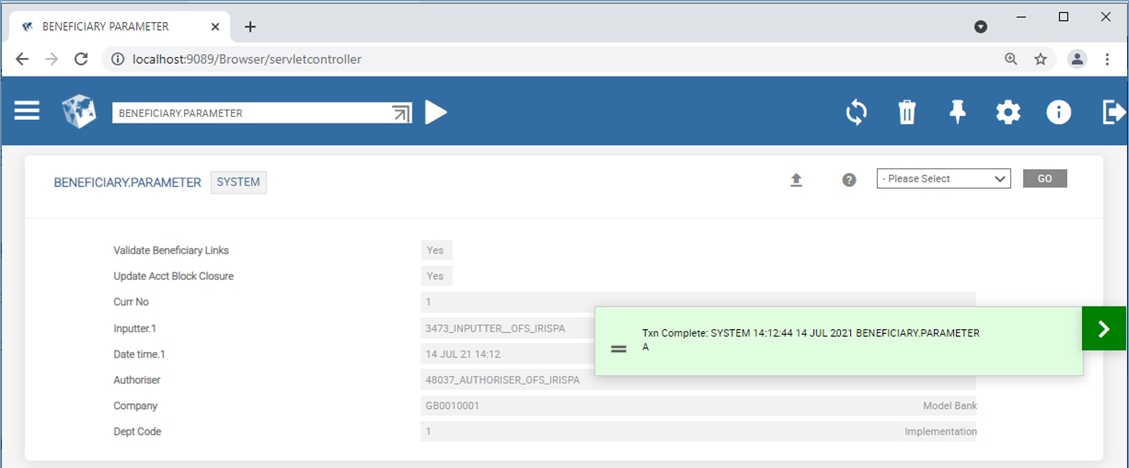Open a new browser tab
The height and width of the screenshot is (468, 1129).
point(250,26)
